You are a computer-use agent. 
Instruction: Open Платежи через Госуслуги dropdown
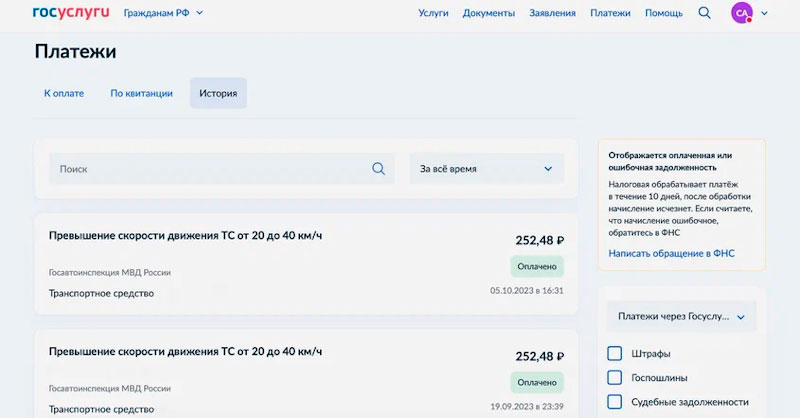(x=682, y=317)
